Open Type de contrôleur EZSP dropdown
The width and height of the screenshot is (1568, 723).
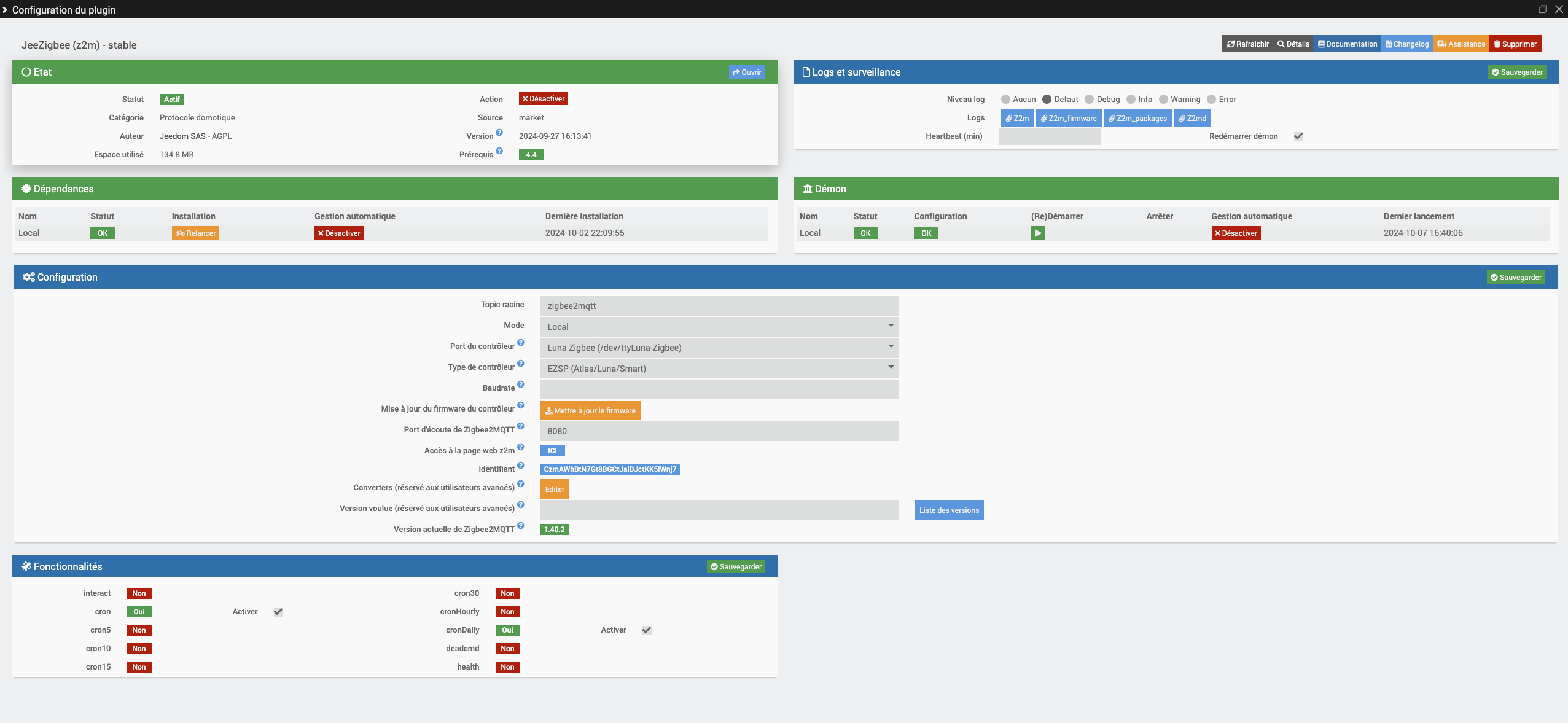click(719, 369)
